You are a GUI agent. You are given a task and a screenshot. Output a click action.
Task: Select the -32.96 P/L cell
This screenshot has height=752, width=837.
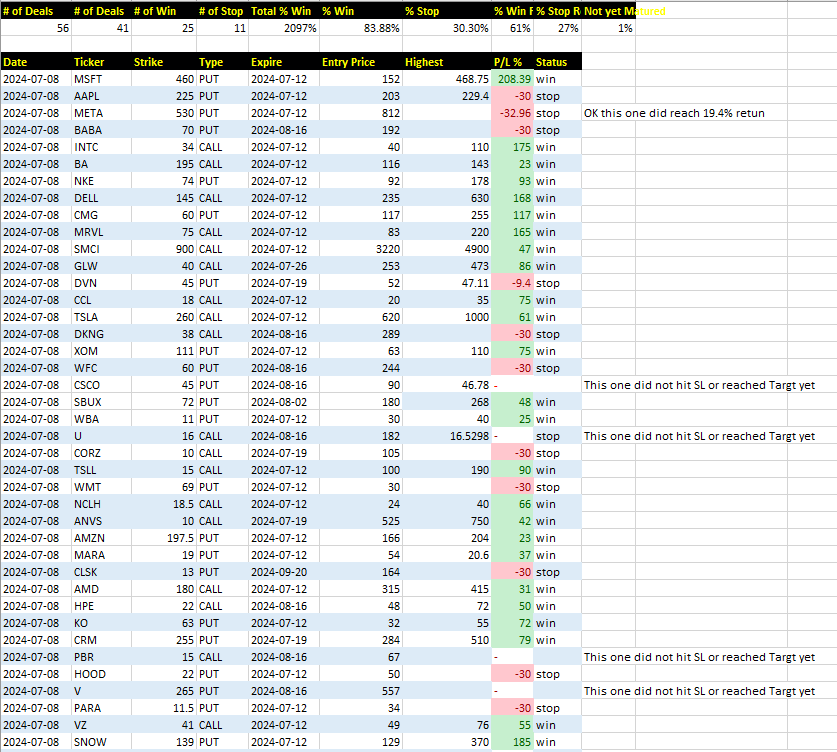coord(512,113)
